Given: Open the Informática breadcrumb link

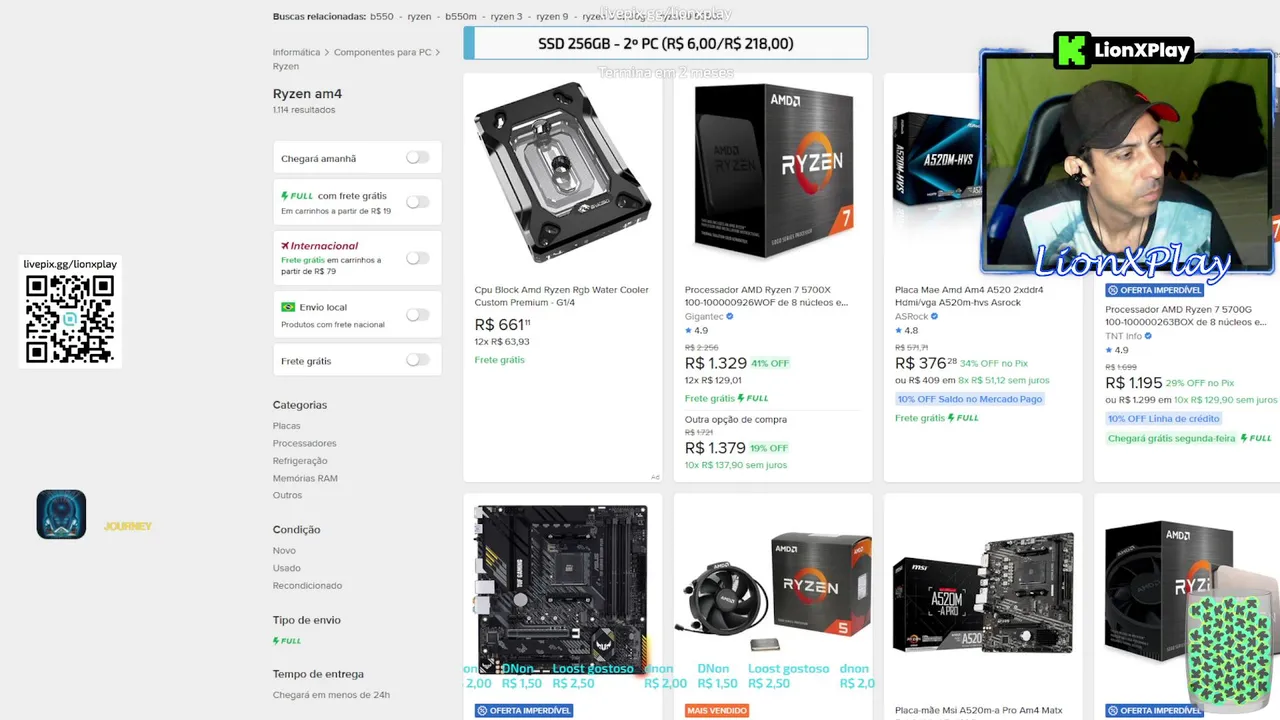Looking at the screenshot, I should point(296,52).
